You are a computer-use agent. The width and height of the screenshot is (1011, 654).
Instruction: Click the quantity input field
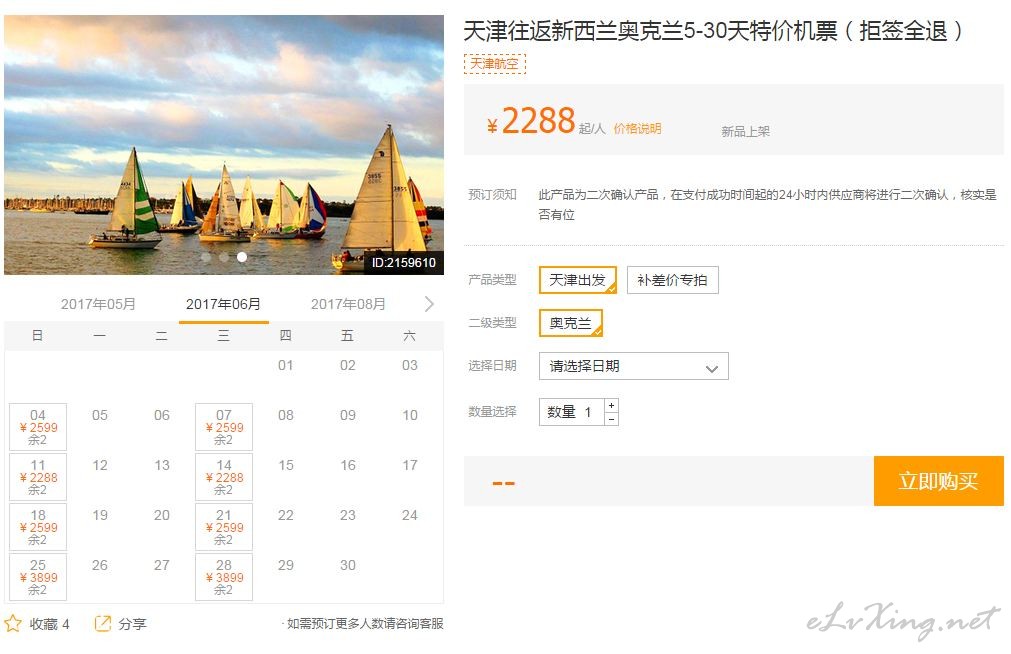pos(572,412)
